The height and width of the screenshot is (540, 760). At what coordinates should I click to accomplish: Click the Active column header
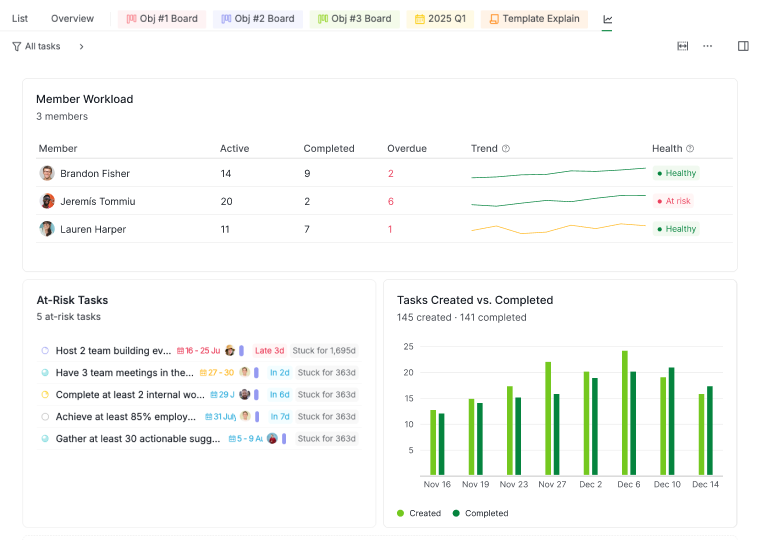point(235,149)
